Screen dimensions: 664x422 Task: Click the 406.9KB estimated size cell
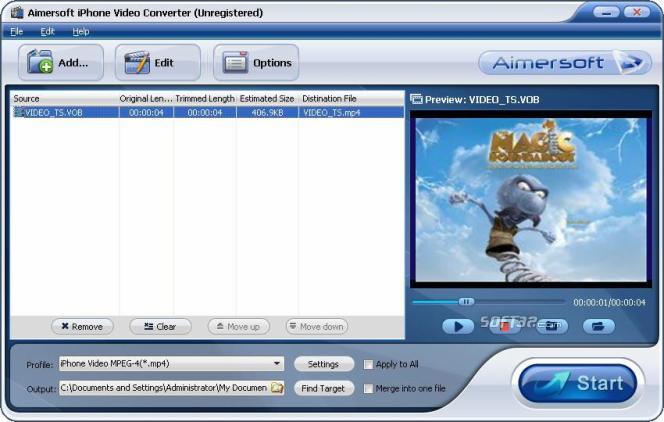click(267, 113)
